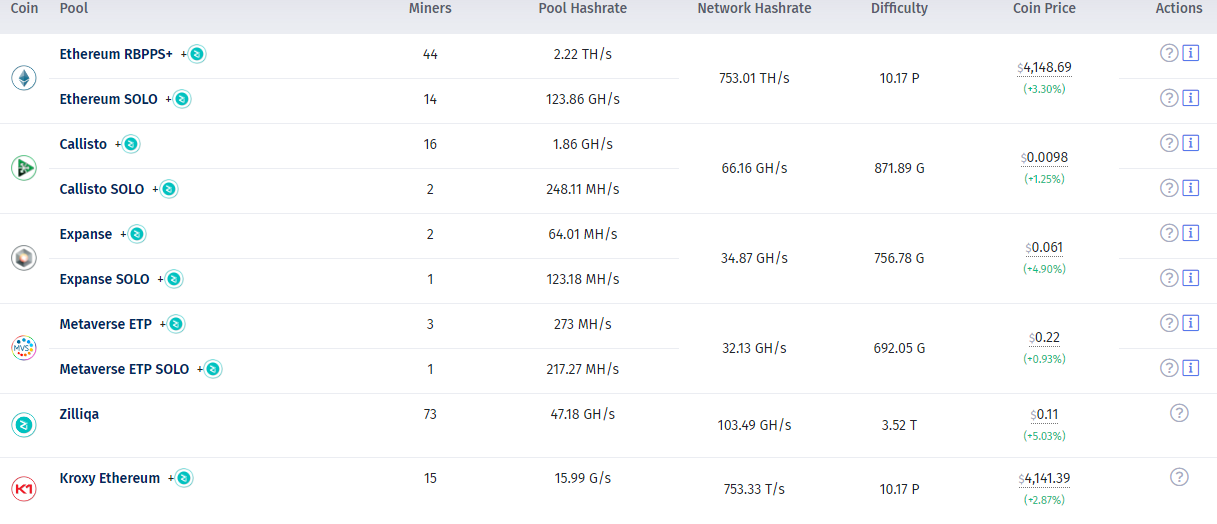Viewport: 1217px width, 524px height.
Task: Click the Expanse coin logo
Action: tap(24, 258)
